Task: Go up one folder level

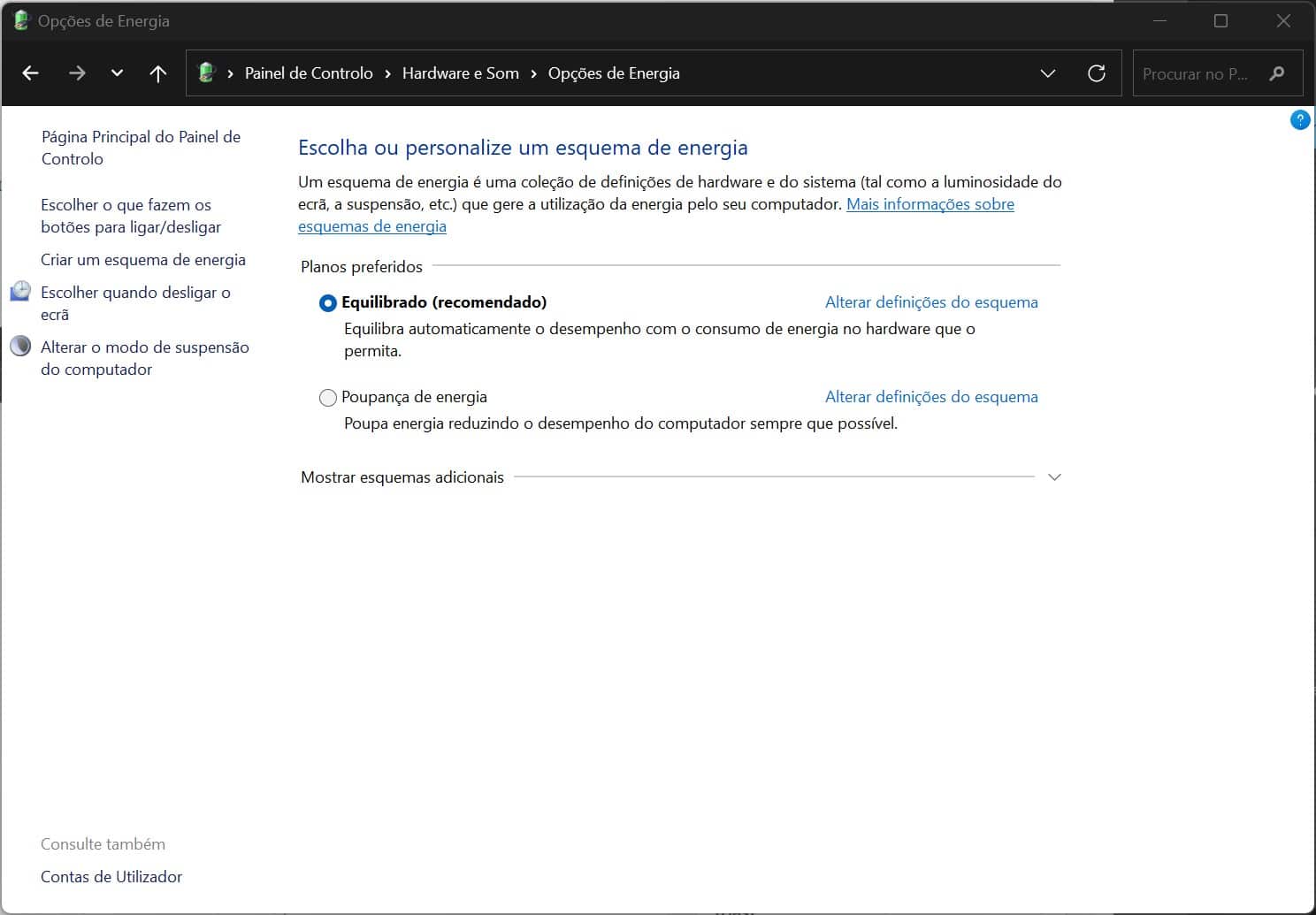Action: point(158,73)
